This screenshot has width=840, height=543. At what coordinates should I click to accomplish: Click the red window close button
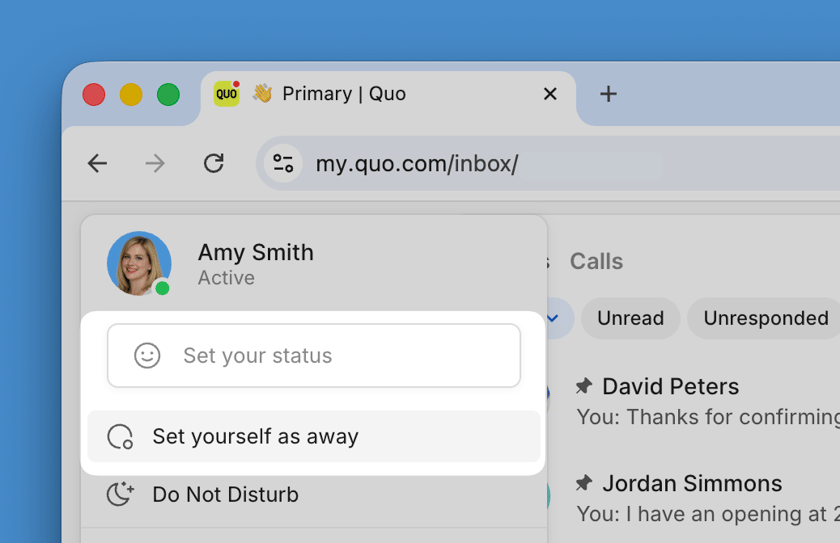point(94,95)
